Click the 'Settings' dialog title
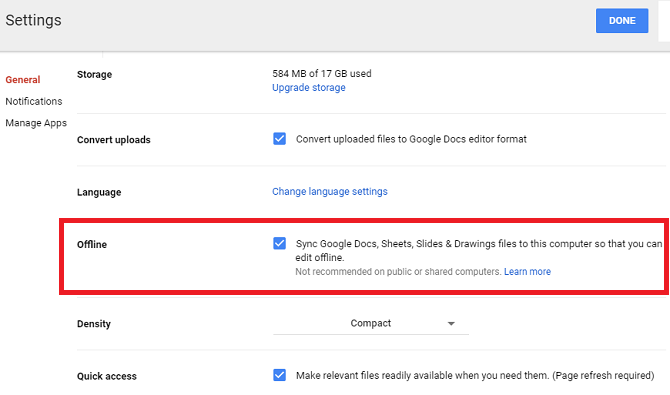Image resolution: width=670 pixels, height=395 pixels. coord(33,21)
